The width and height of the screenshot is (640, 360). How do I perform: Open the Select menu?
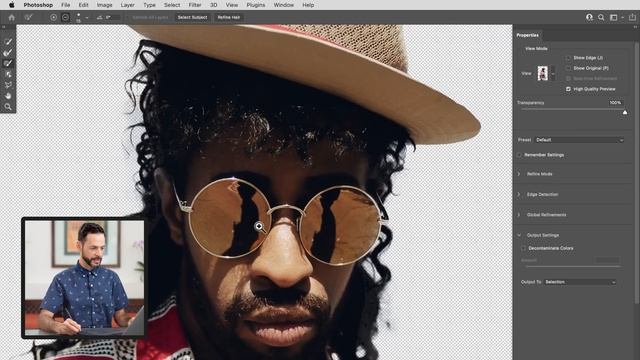(172, 5)
